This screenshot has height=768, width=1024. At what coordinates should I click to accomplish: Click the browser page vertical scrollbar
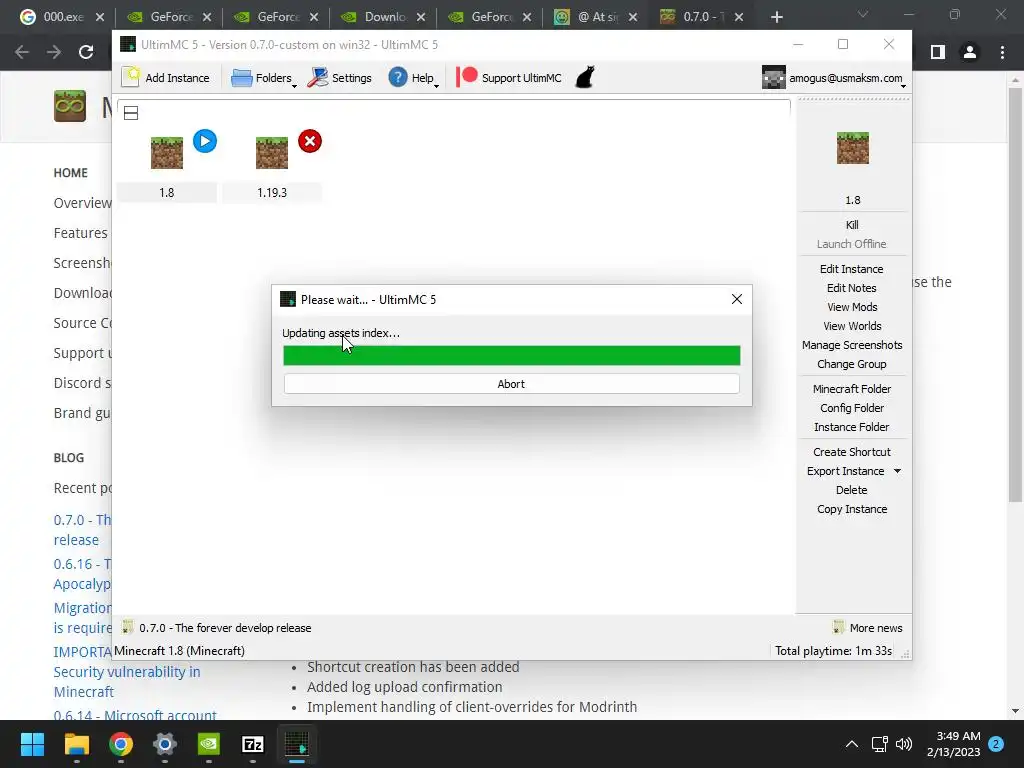[1015, 294]
